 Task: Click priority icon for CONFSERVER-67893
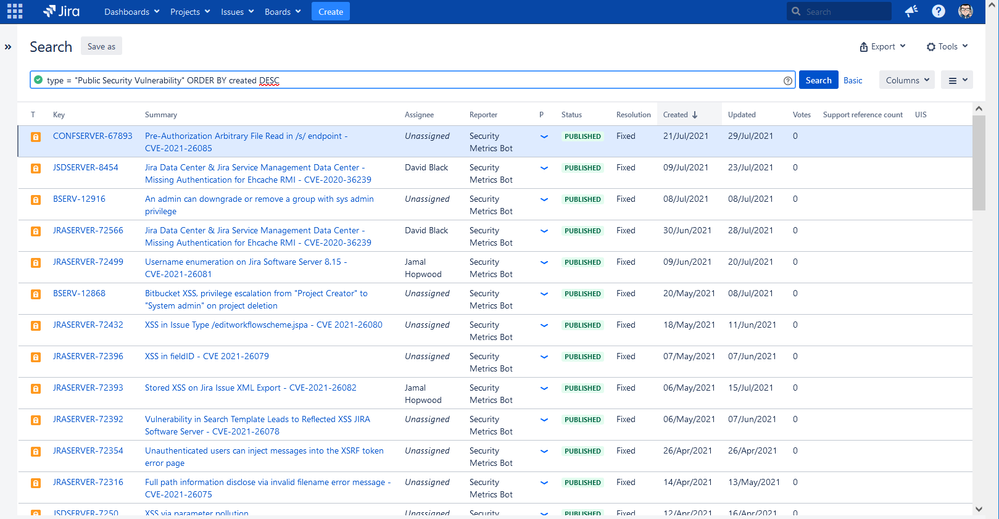coord(544,136)
